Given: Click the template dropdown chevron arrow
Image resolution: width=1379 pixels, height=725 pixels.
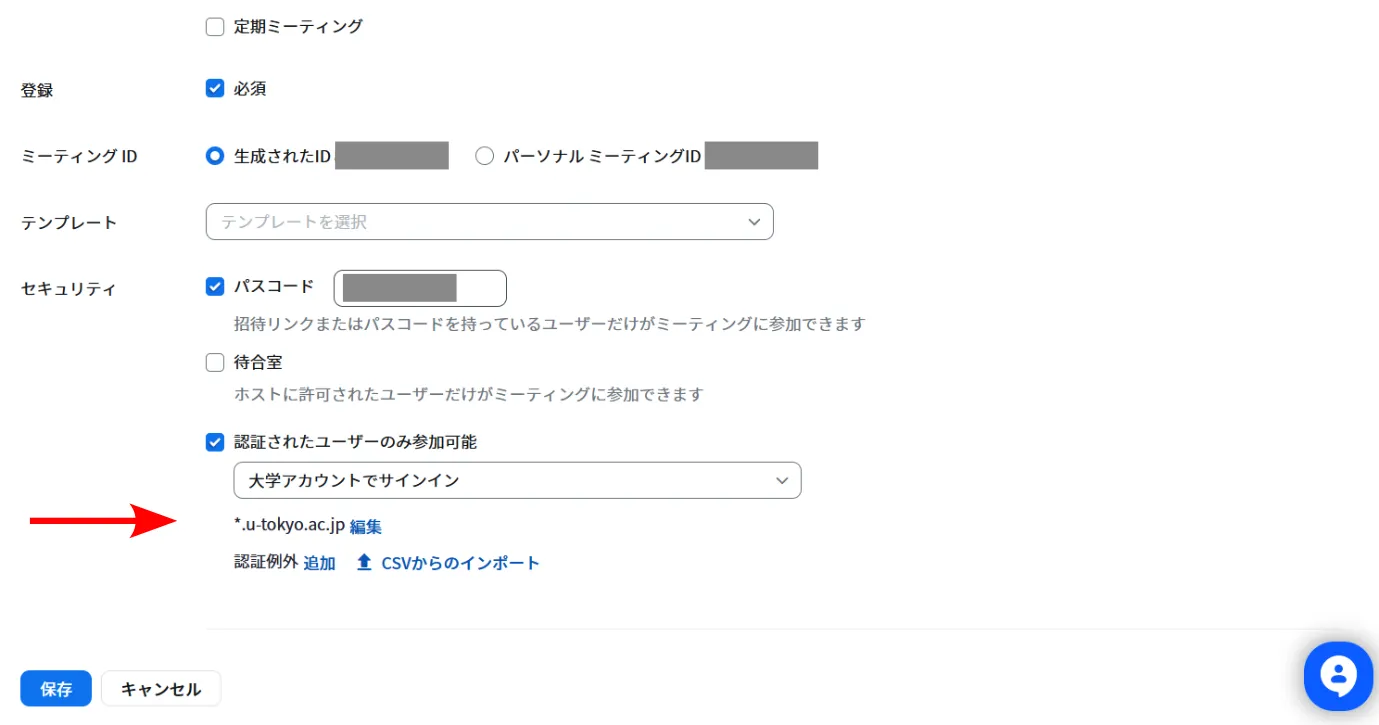Looking at the screenshot, I should (754, 222).
